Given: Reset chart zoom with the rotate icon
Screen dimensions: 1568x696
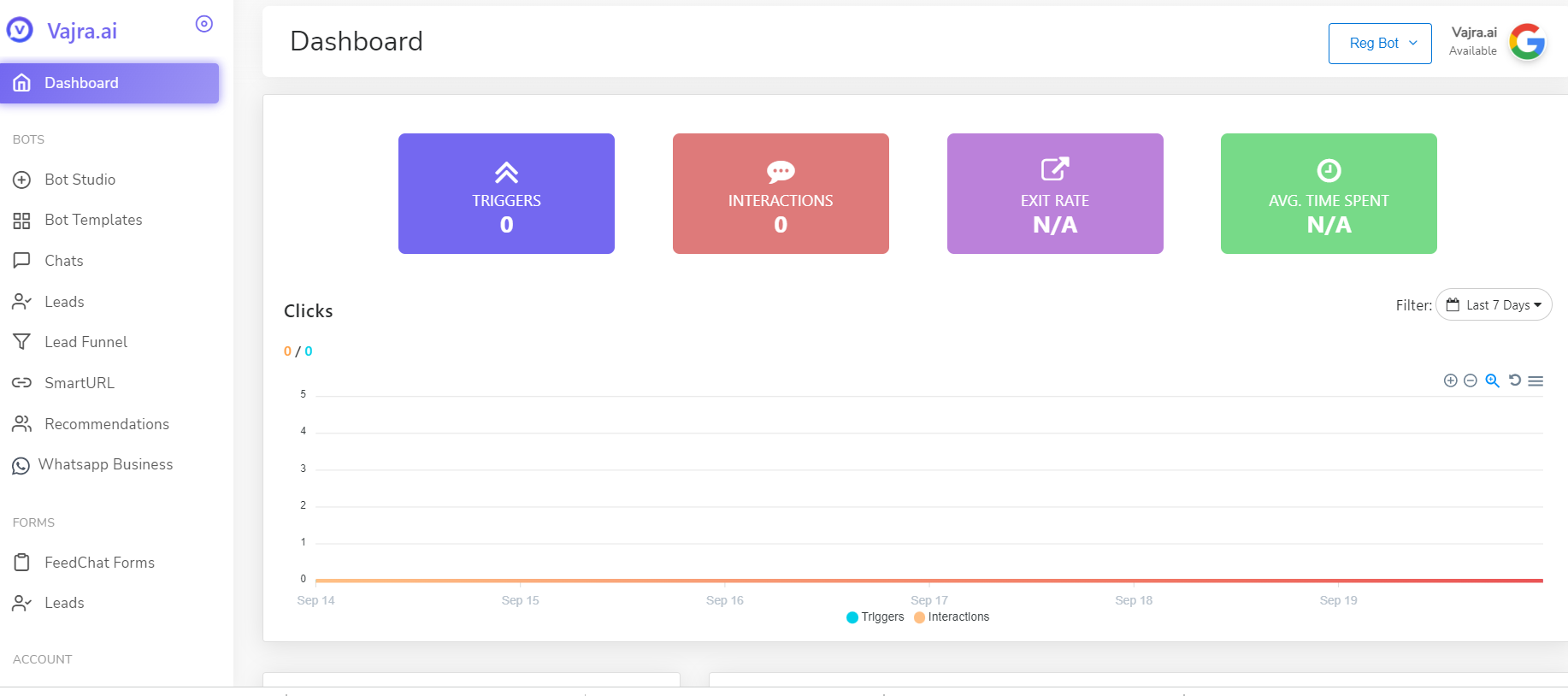Looking at the screenshot, I should (1514, 380).
